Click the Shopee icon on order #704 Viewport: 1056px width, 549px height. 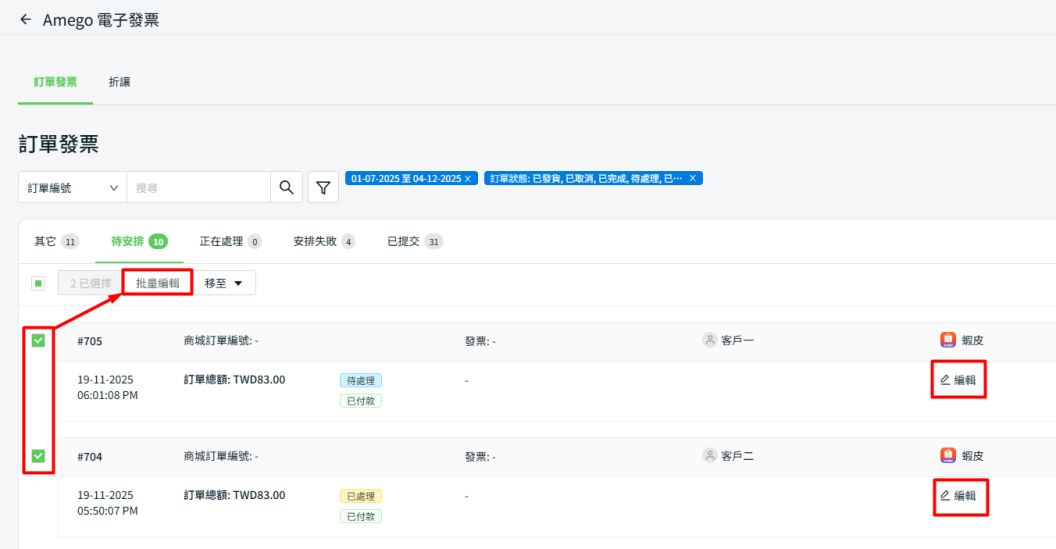[948, 455]
